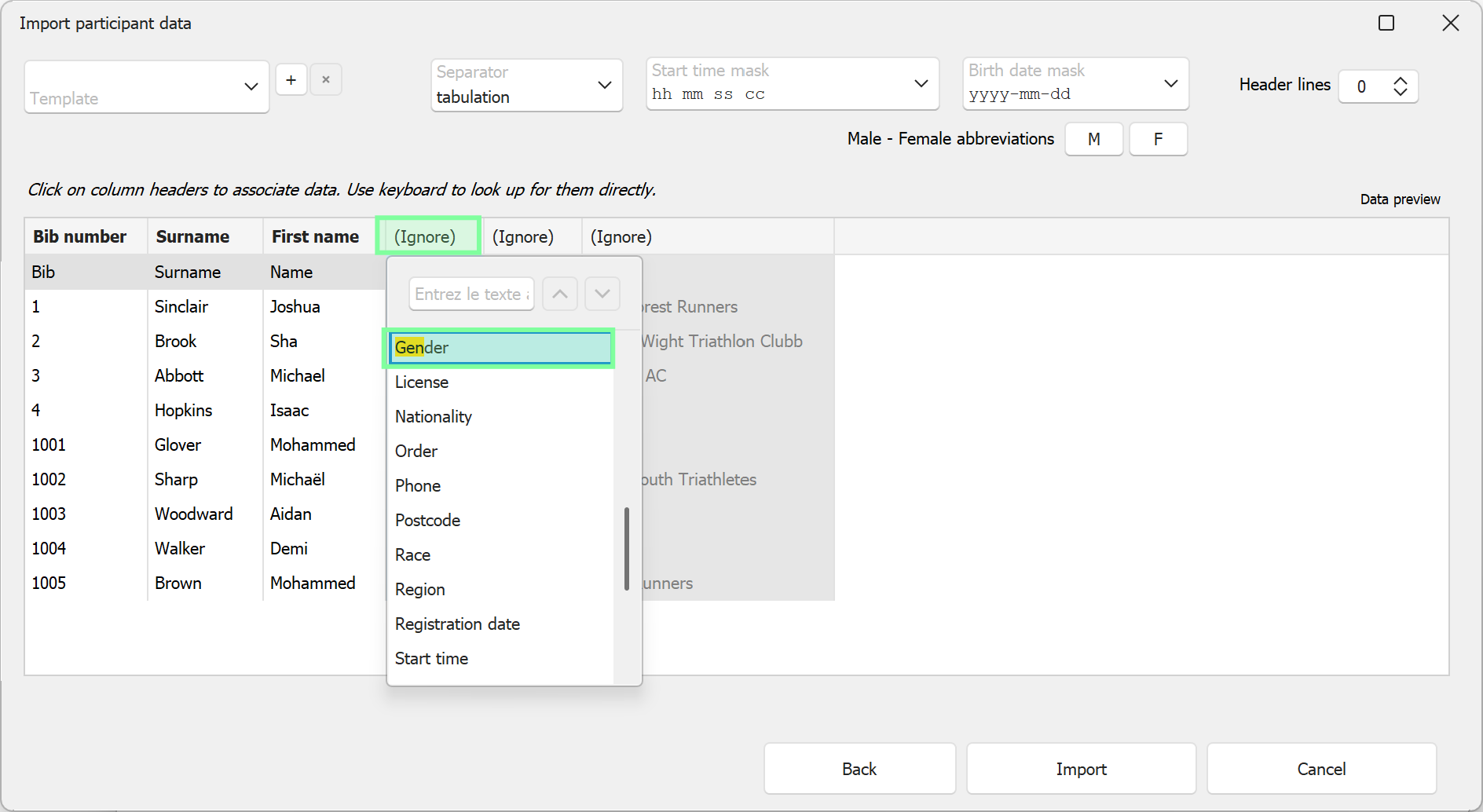
Task: Click the search text field in popup
Action: point(471,294)
